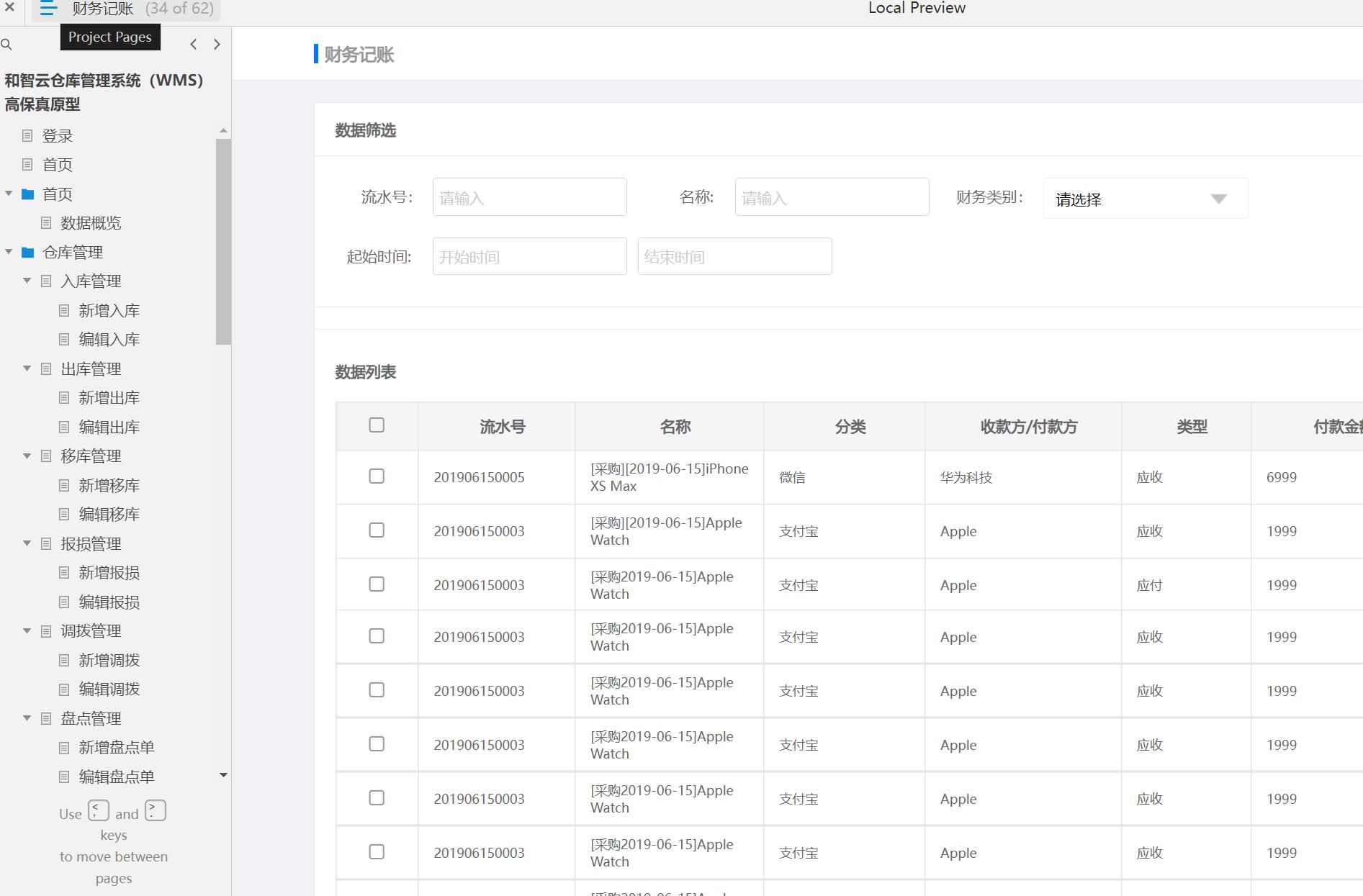Click the page icon beside 编辑报损
The height and width of the screenshot is (896, 1363).
click(64, 602)
